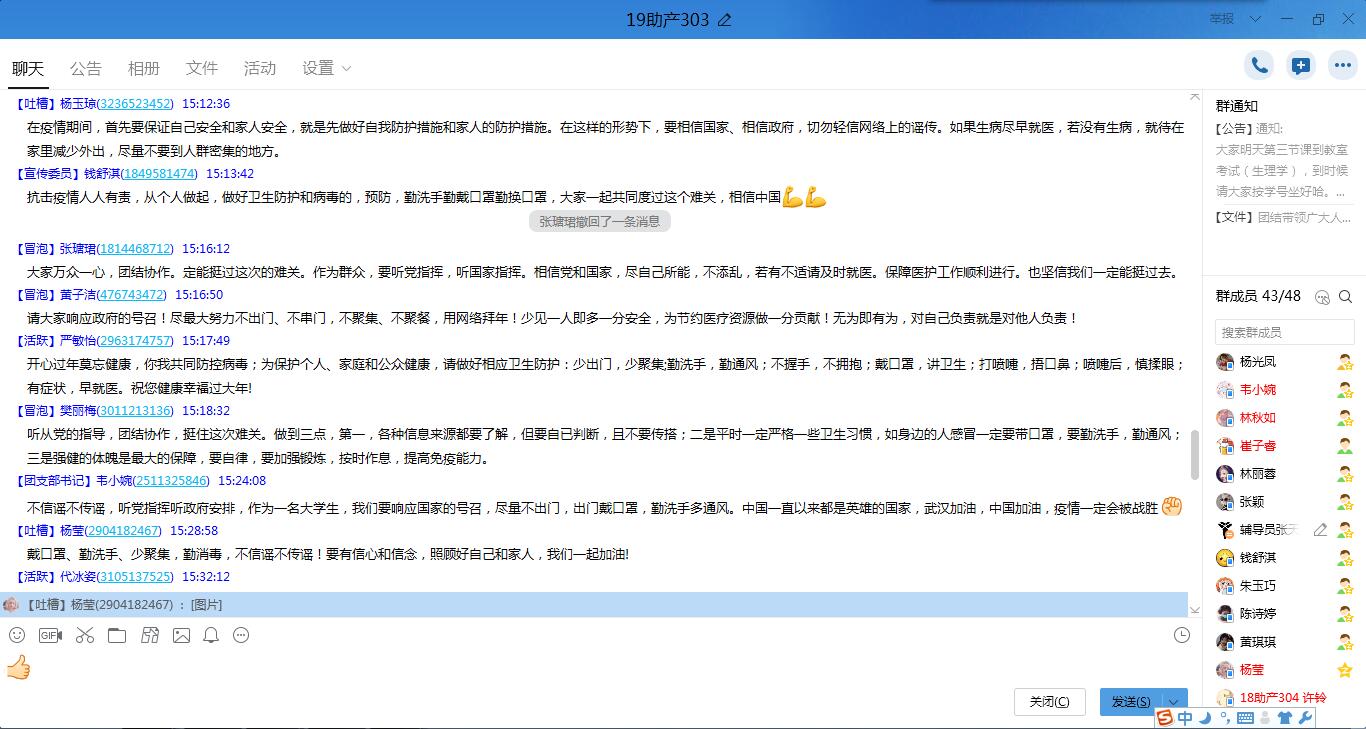Toggle Sogou input Chinese/English mode
Screen dimensions: 1366x729
pyautogui.click(x=1185, y=718)
